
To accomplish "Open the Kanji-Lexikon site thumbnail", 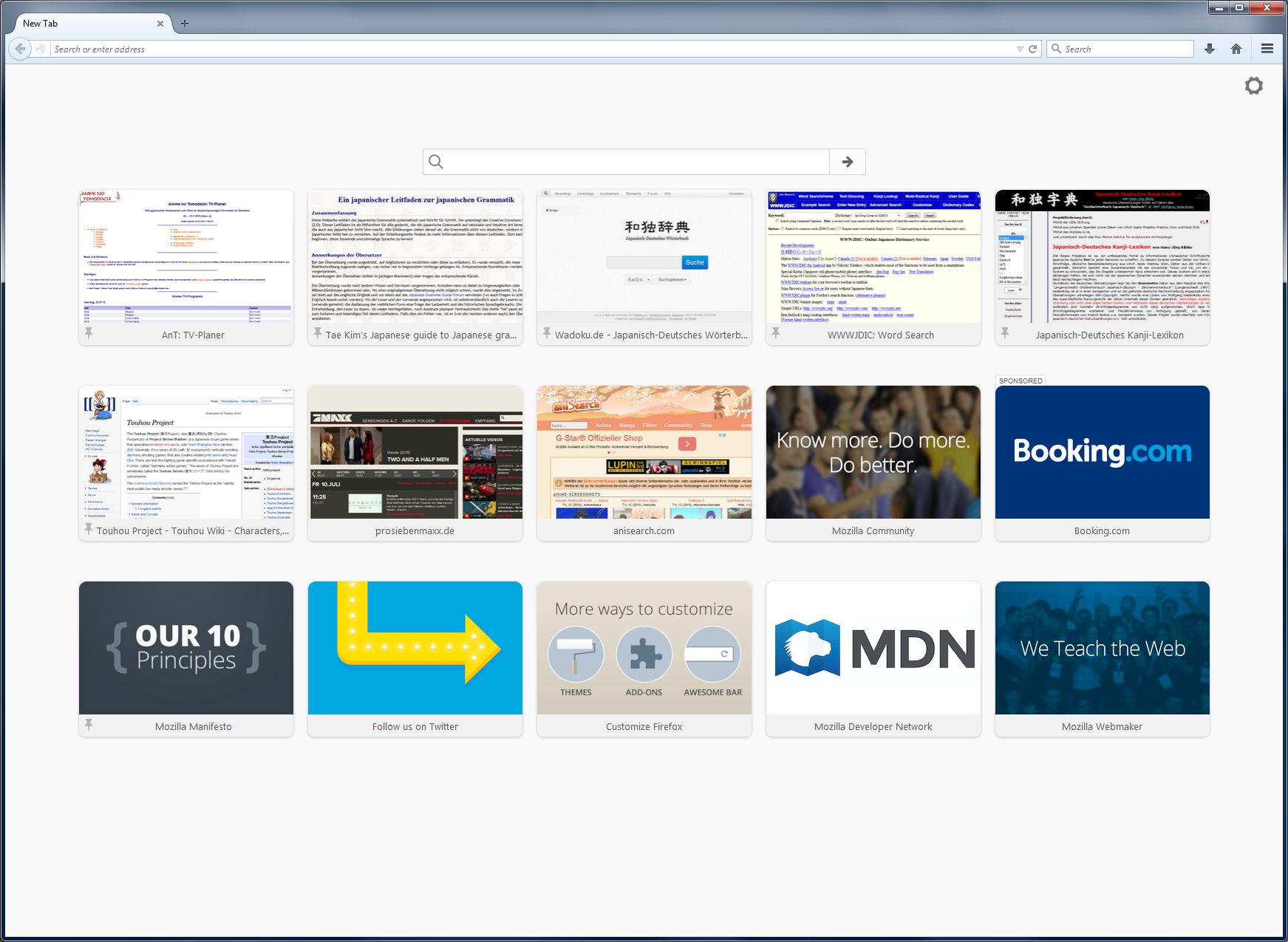I will [1103, 256].
